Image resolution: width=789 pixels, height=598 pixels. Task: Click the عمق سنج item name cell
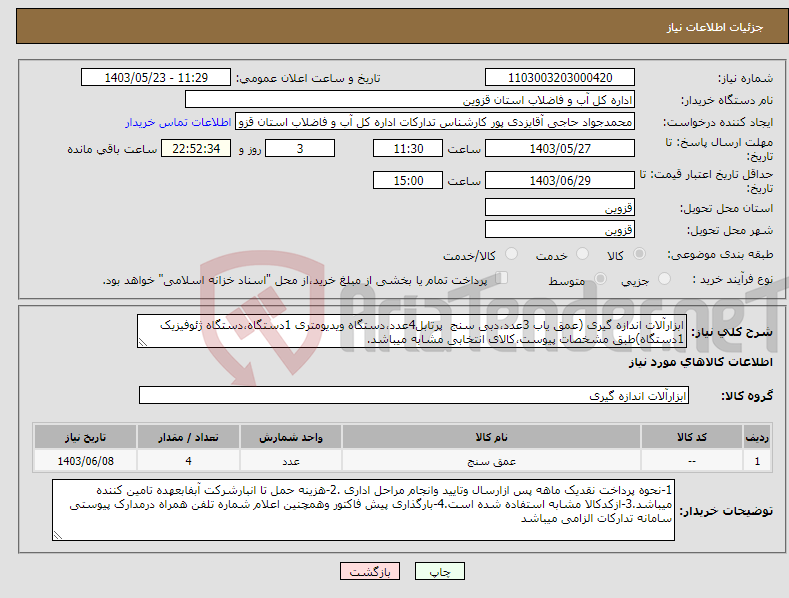[x=491, y=461]
